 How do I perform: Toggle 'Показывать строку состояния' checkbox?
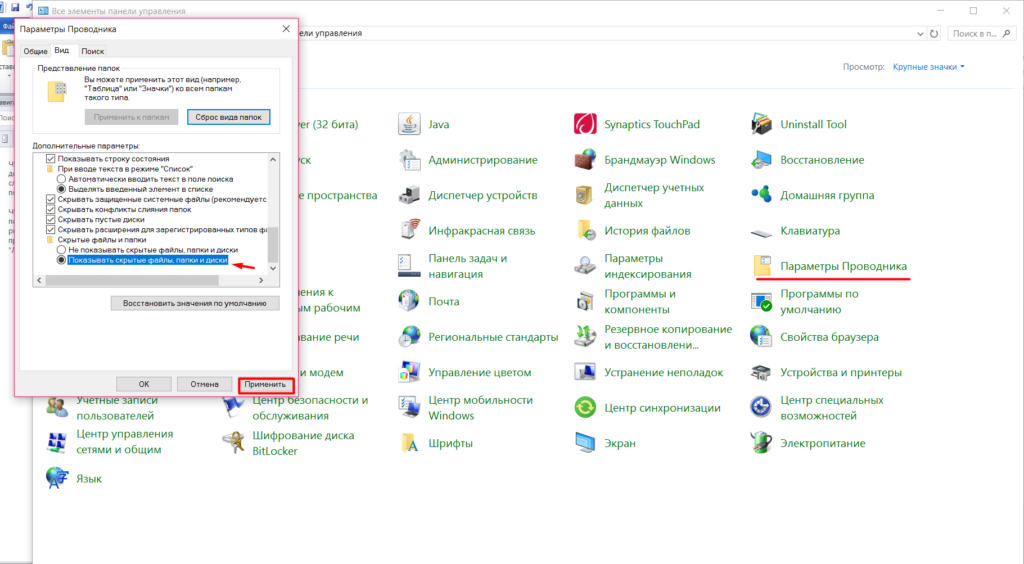click(x=52, y=159)
